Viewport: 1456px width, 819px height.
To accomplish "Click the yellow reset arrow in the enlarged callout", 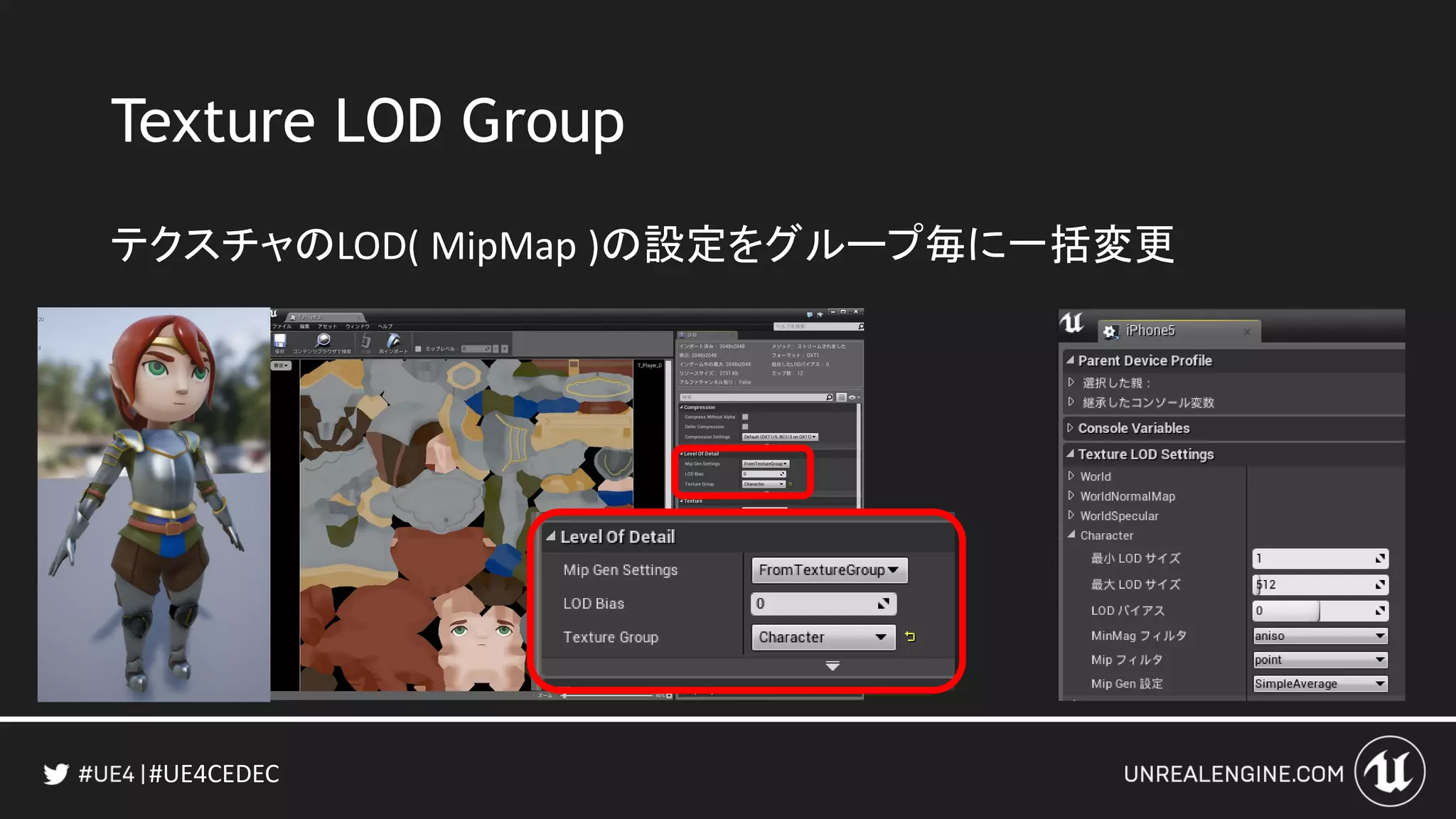I will (x=910, y=636).
